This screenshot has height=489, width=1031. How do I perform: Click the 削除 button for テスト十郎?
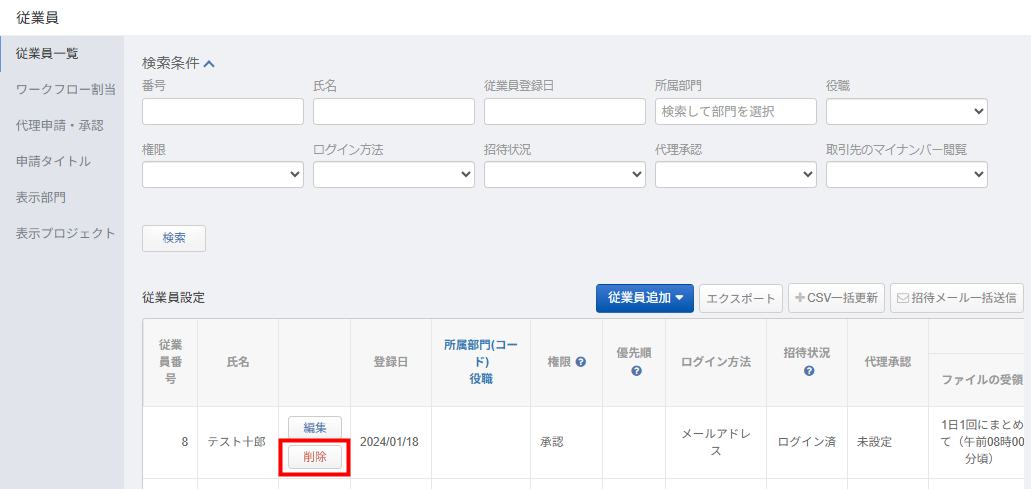coord(315,457)
